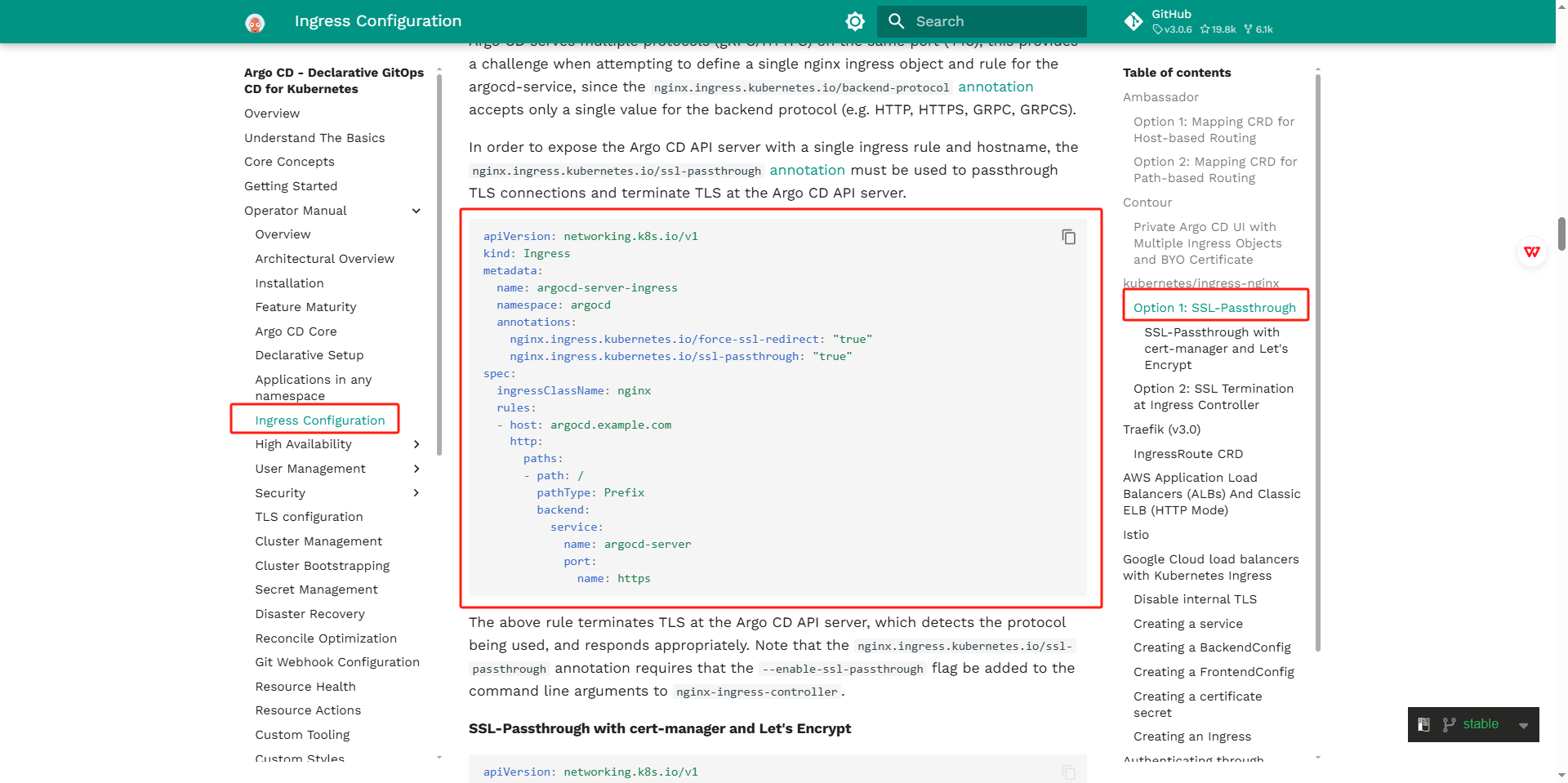Jump to SSL-Passthrough with cert-manager TOC entry
The image size is (1568, 783).
[1216, 349]
